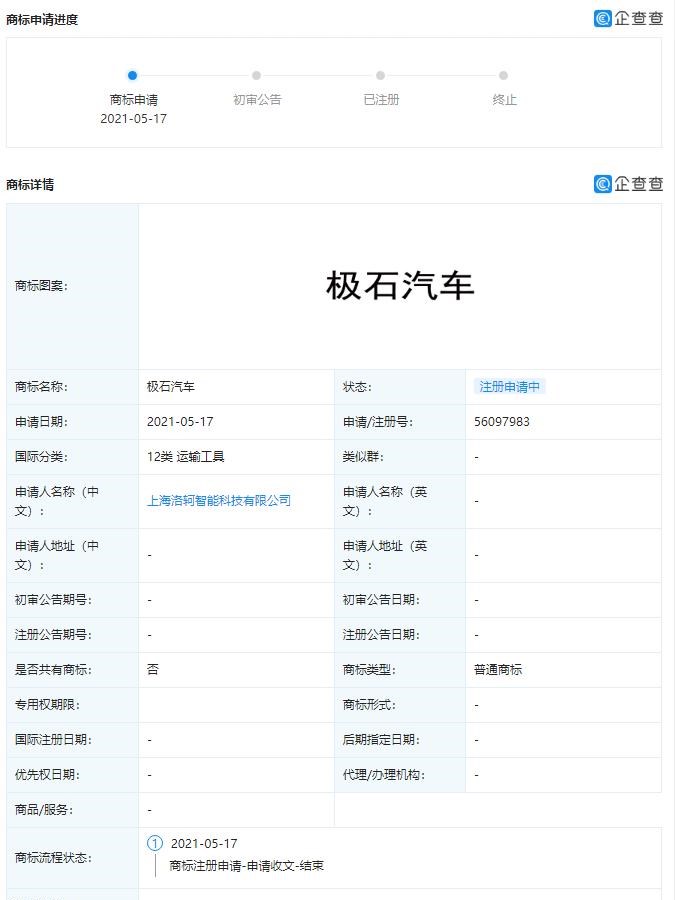Select the application number 56097983

502,422
